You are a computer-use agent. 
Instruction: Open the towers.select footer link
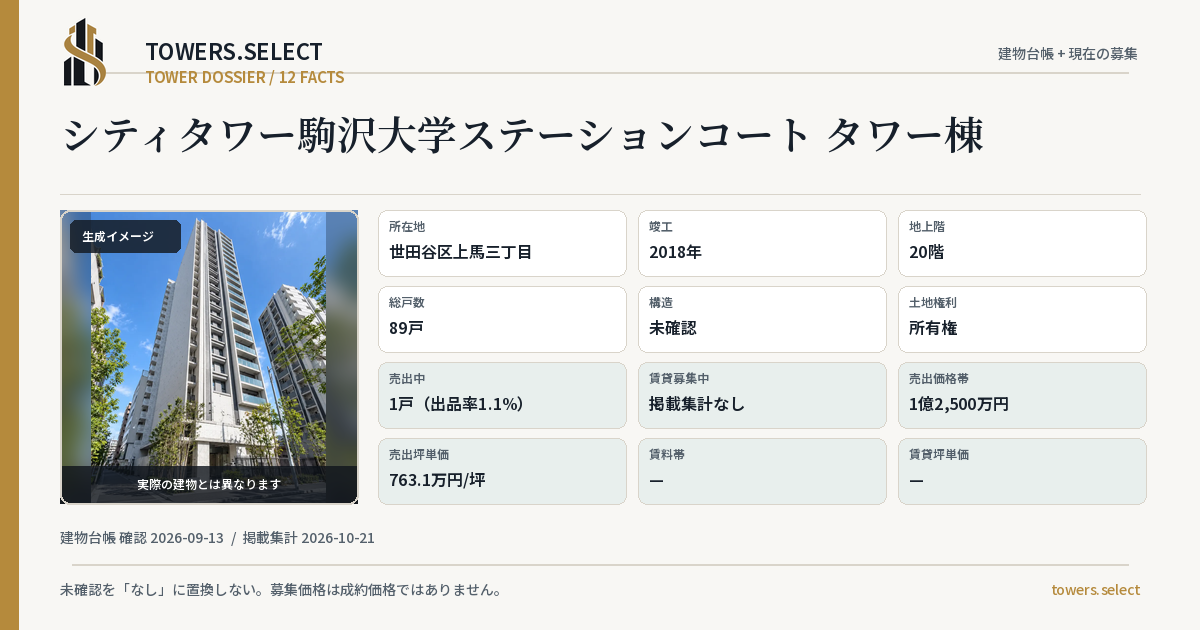pos(1095,590)
